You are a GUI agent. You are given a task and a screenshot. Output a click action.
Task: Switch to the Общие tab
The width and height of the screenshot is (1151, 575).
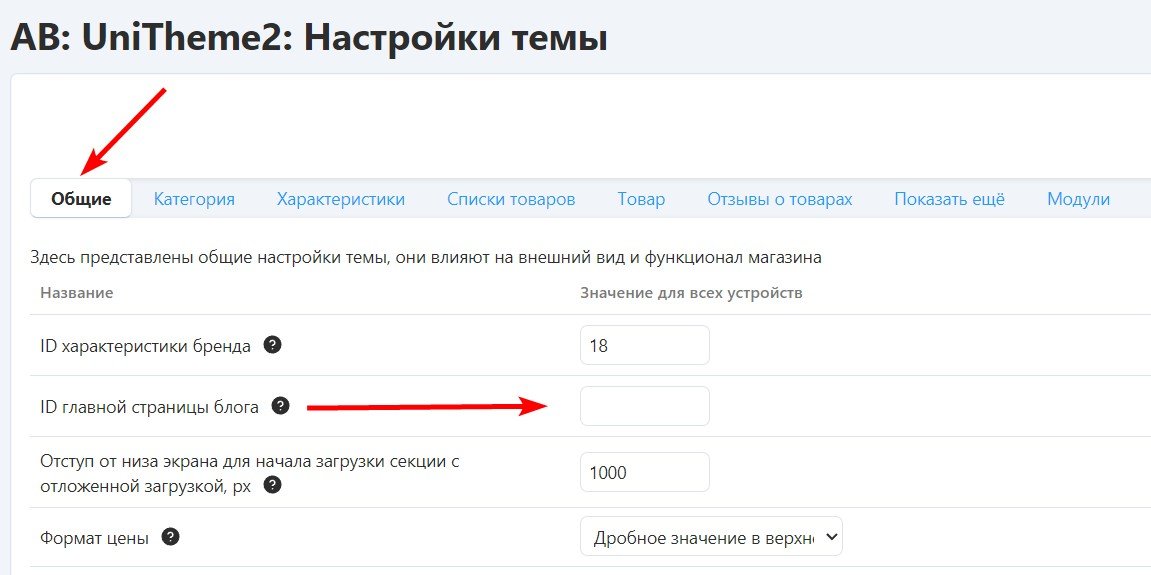pyautogui.click(x=81, y=199)
